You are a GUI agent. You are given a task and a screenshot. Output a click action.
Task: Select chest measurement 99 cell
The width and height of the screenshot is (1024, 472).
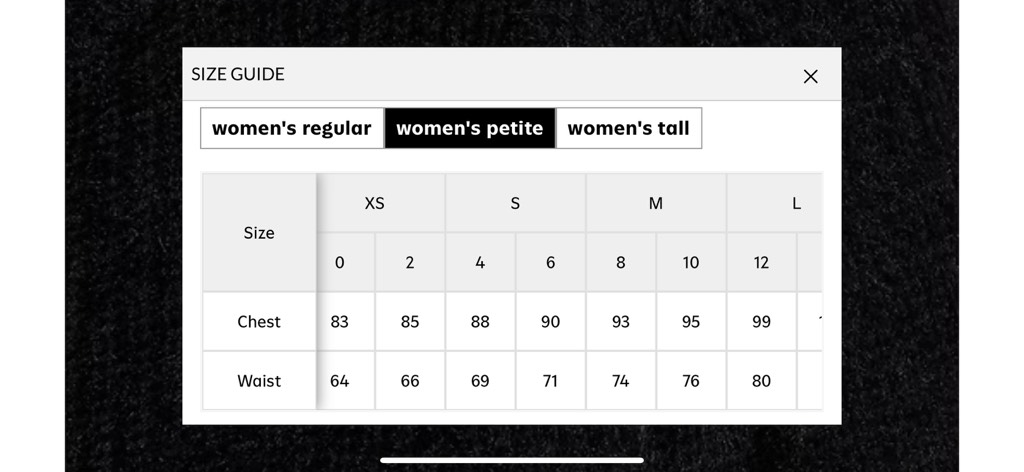pyautogui.click(x=761, y=322)
